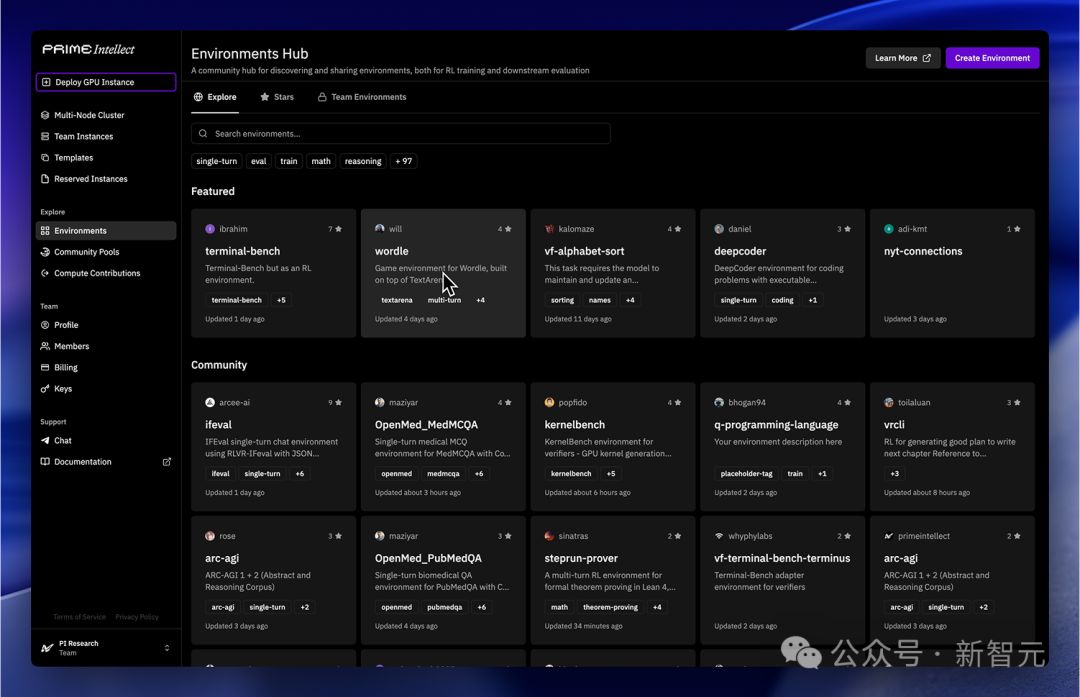
Task: Expand +5 tags on terminal-bench card
Action: (x=281, y=300)
